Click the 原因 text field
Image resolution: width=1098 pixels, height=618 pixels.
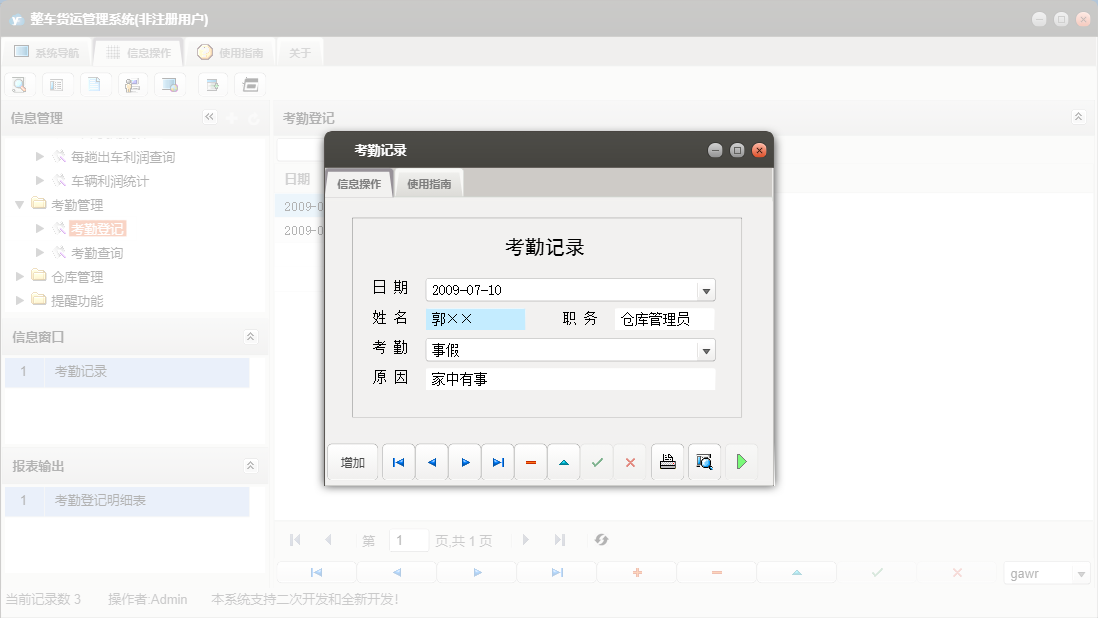click(570, 380)
